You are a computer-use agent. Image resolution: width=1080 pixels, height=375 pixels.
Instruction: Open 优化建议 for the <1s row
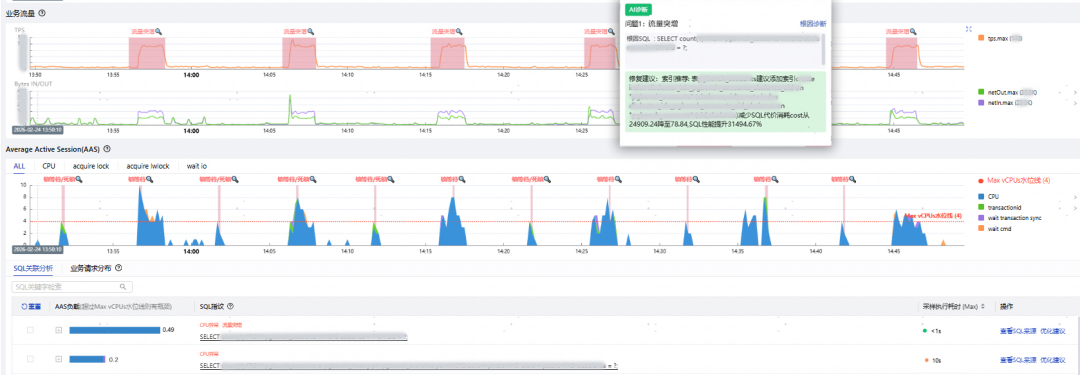1053,331
